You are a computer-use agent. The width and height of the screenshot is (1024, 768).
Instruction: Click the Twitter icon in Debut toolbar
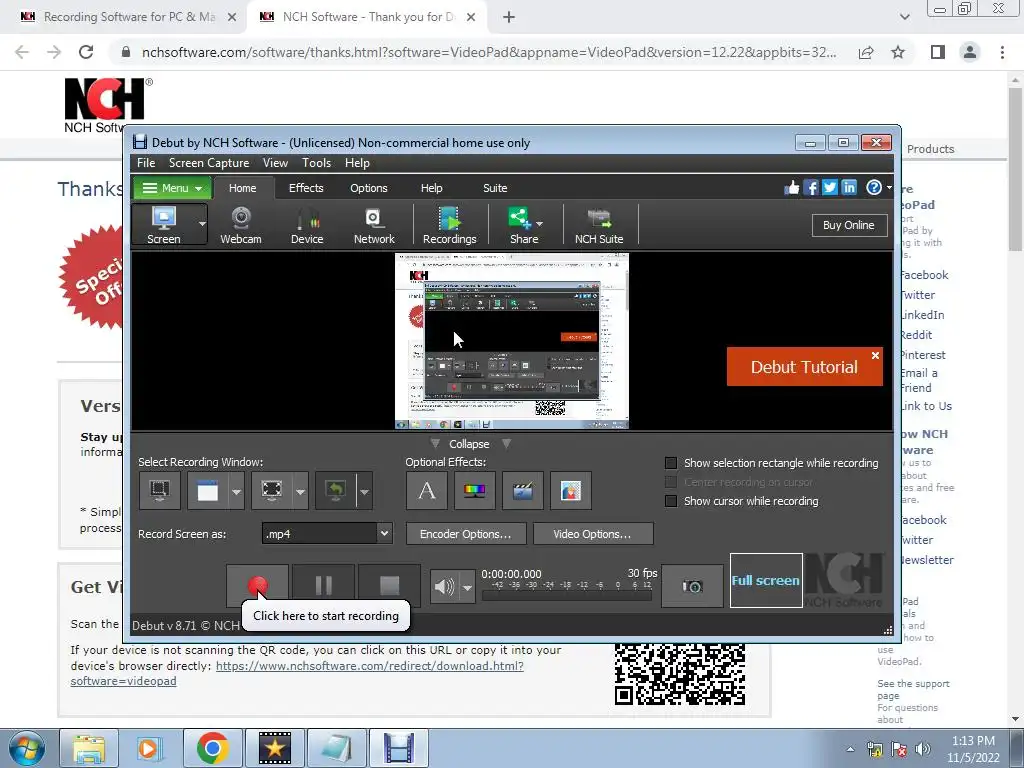(x=829, y=188)
